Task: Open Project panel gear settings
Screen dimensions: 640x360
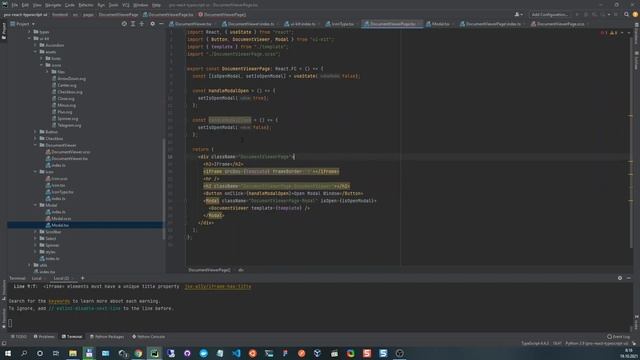Action: pos(152,24)
